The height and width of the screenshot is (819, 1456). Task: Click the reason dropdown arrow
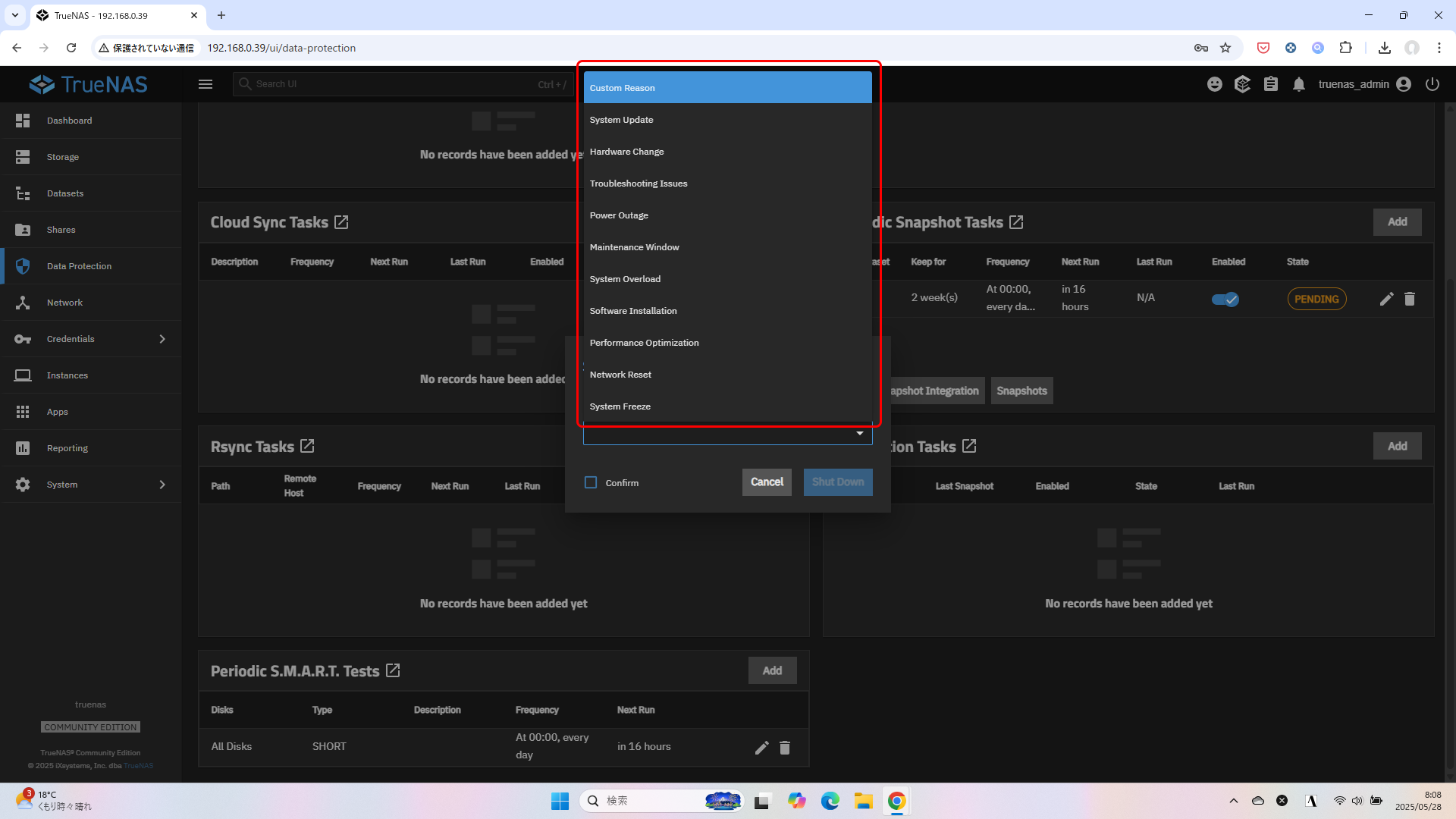(860, 434)
